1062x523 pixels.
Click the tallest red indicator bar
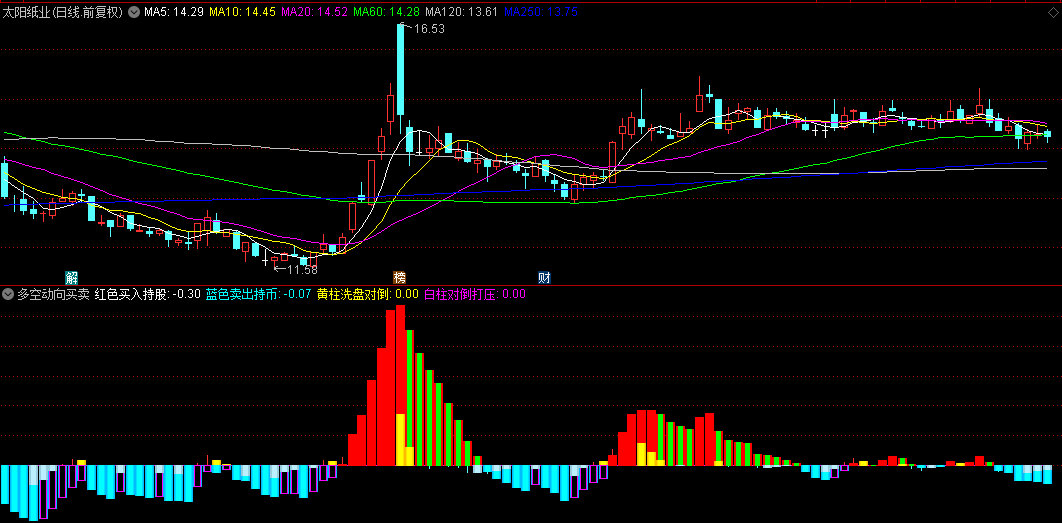[x=400, y=385]
